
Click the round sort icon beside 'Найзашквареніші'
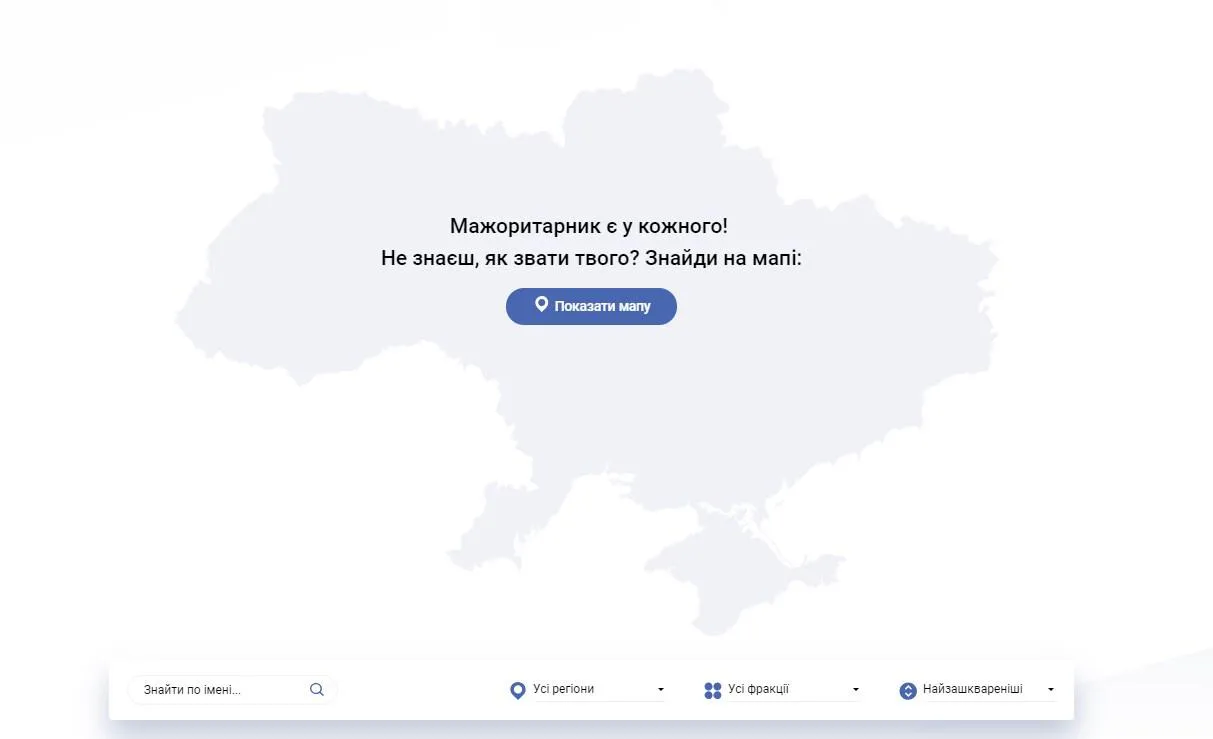point(907,690)
